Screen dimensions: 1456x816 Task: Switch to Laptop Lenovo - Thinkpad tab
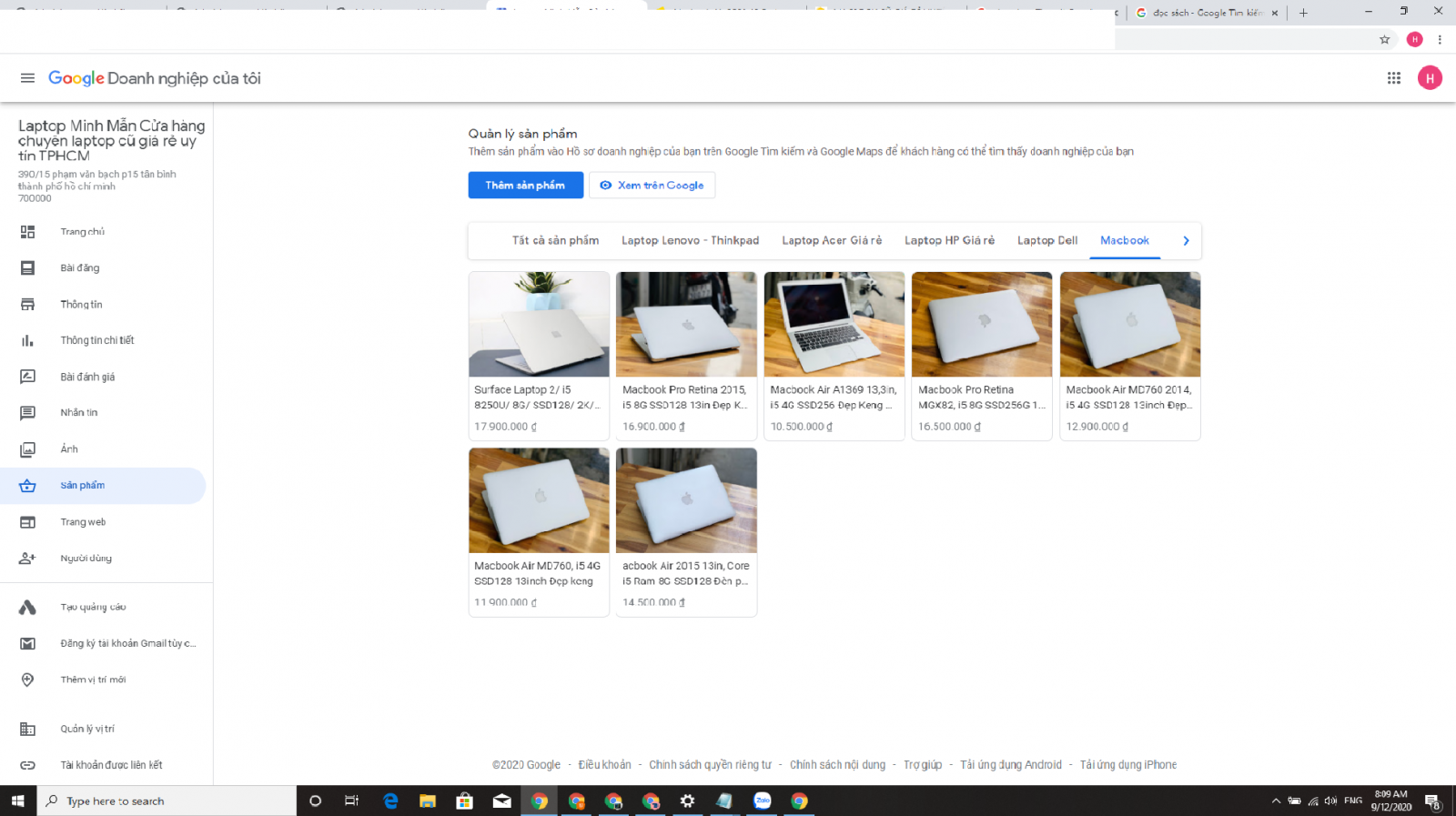tap(690, 240)
